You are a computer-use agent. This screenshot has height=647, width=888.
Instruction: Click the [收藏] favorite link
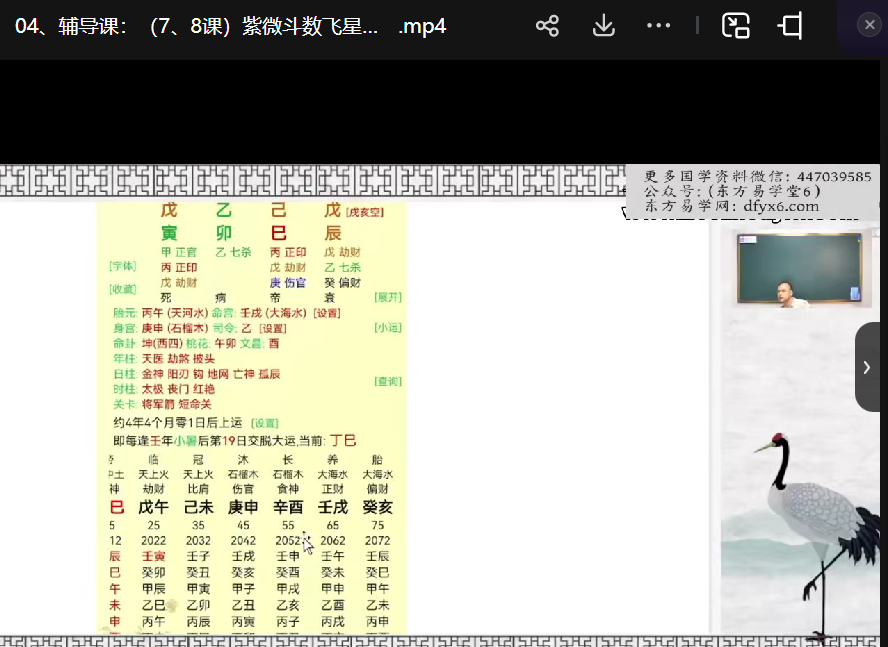[x=123, y=289]
